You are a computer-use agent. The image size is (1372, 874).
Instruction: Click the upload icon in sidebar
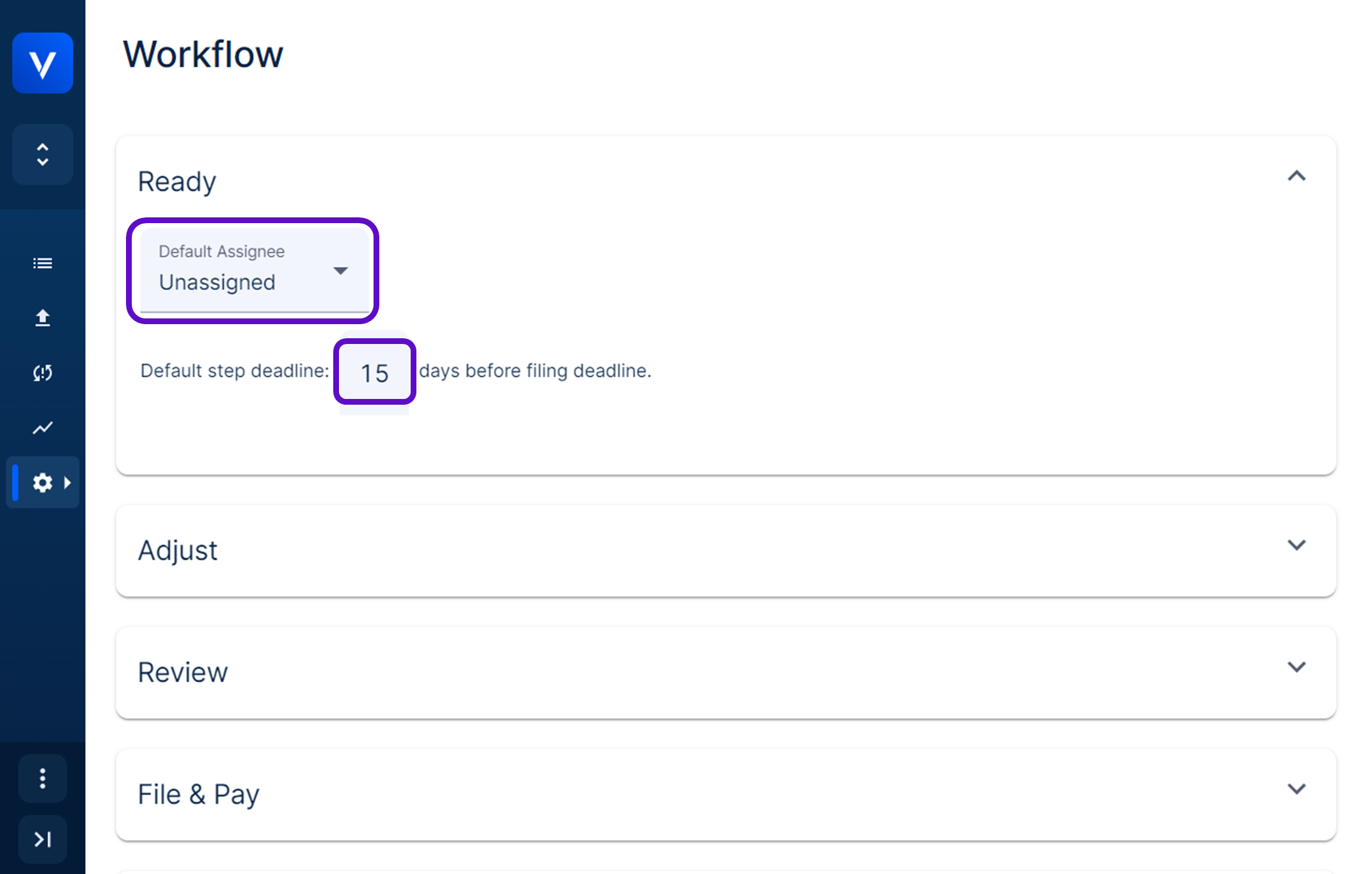pos(42,318)
